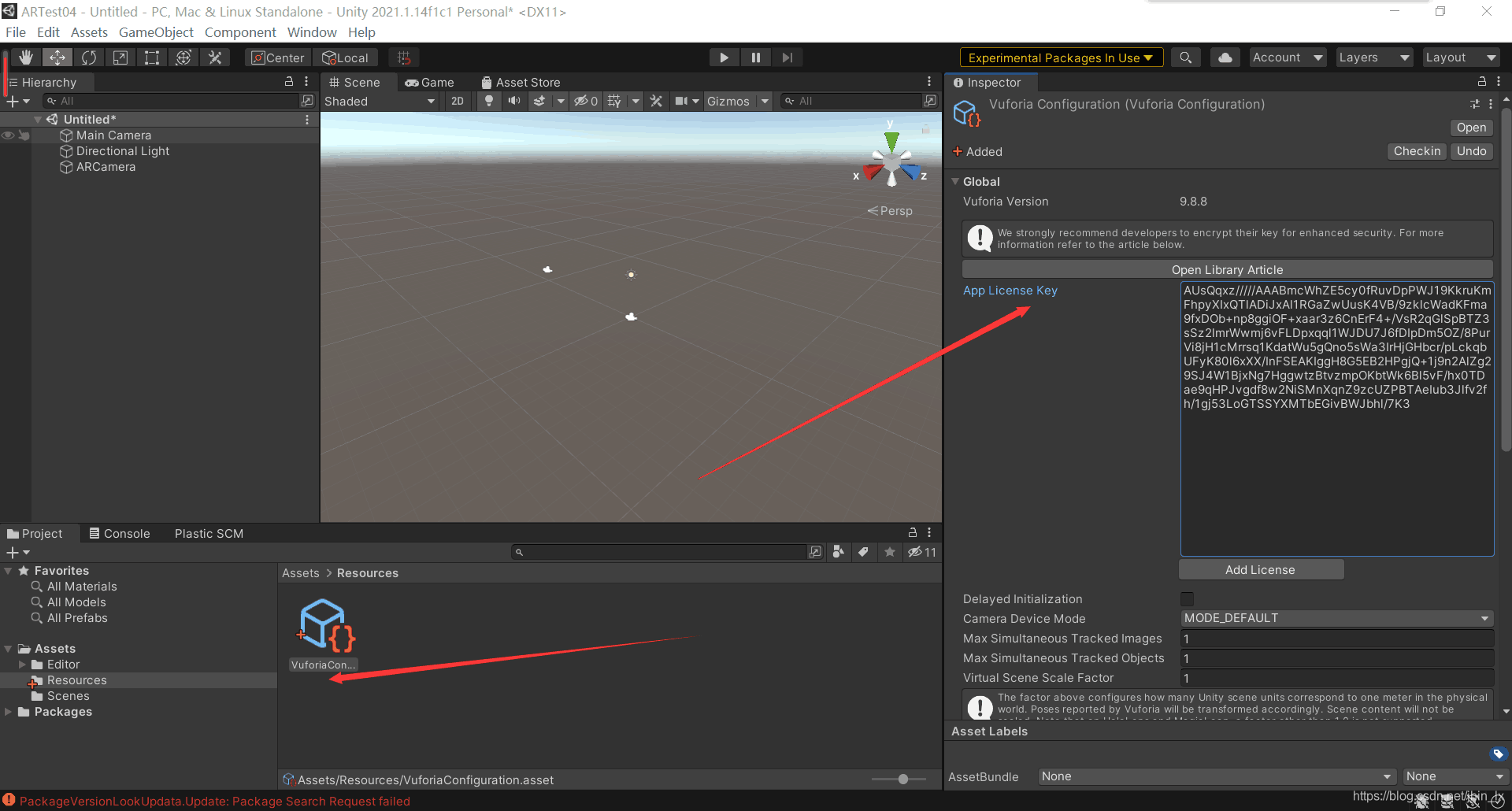This screenshot has height=811, width=1512.
Task: Switch handle rotation Local button
Action: [346, 57]
